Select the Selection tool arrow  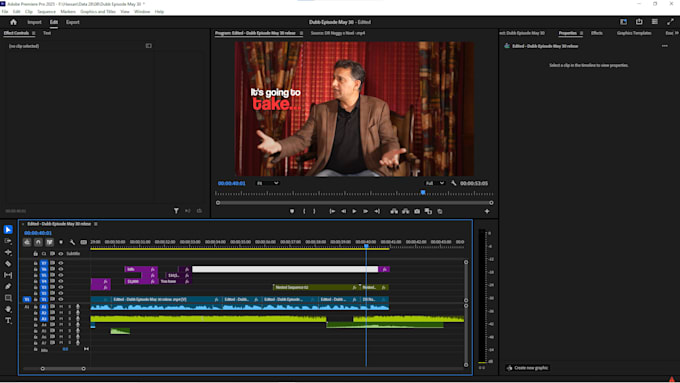8,229
